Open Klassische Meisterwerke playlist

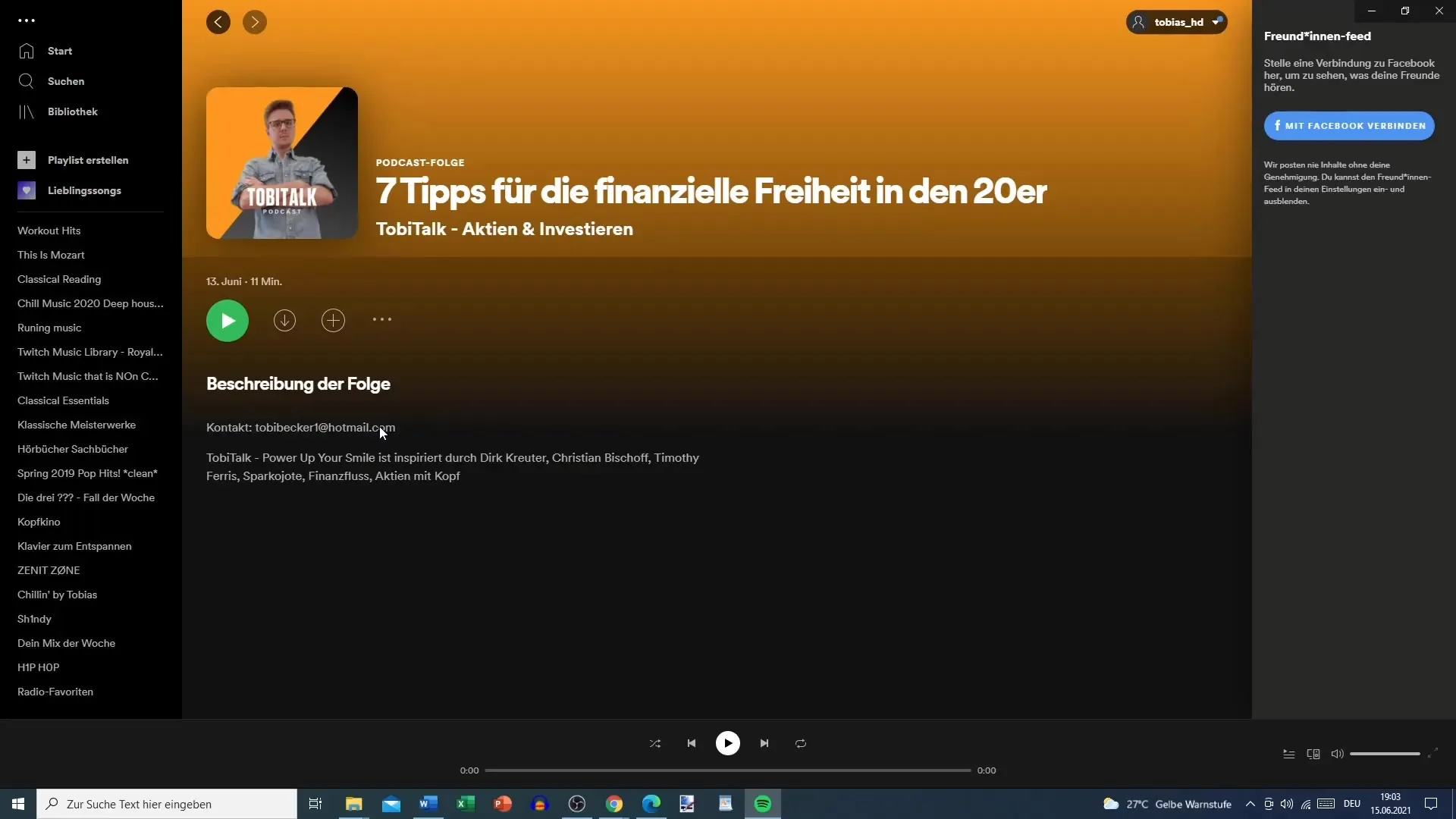[77, 425]
